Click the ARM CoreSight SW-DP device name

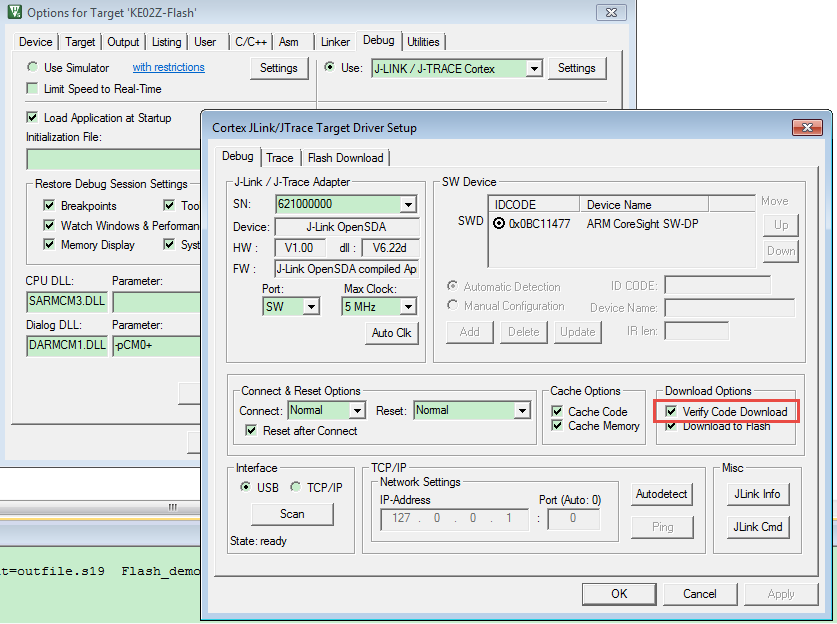642,224
